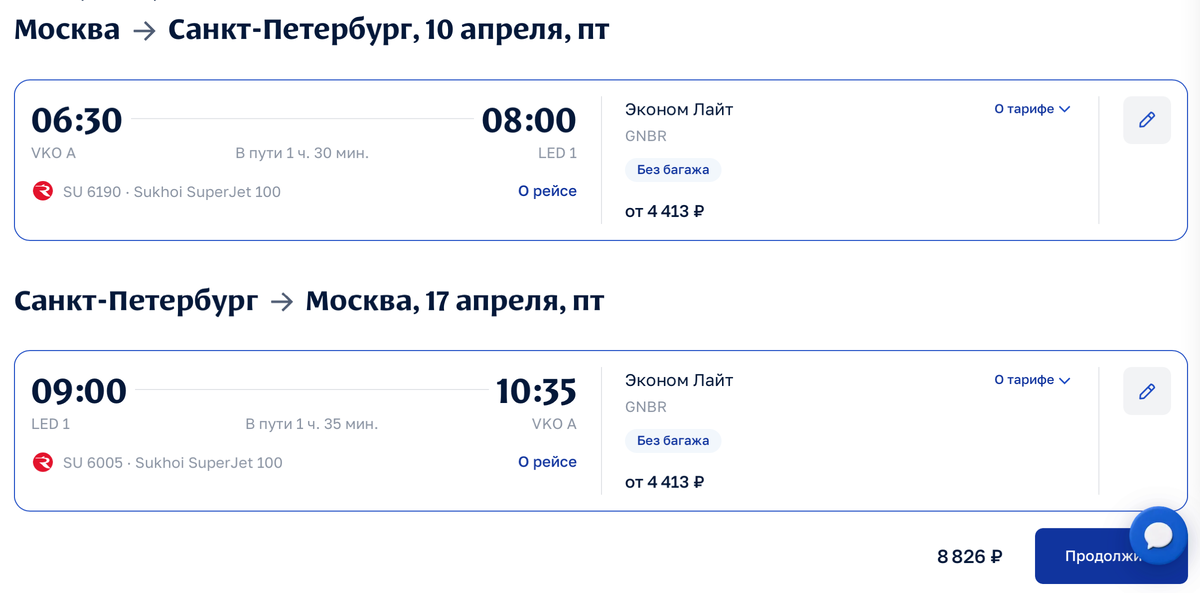This screenshot has height=593, width=1200.
Task: Click the arrow in Санкт-Петербург → Москва heading
Action: click(282, 302)
